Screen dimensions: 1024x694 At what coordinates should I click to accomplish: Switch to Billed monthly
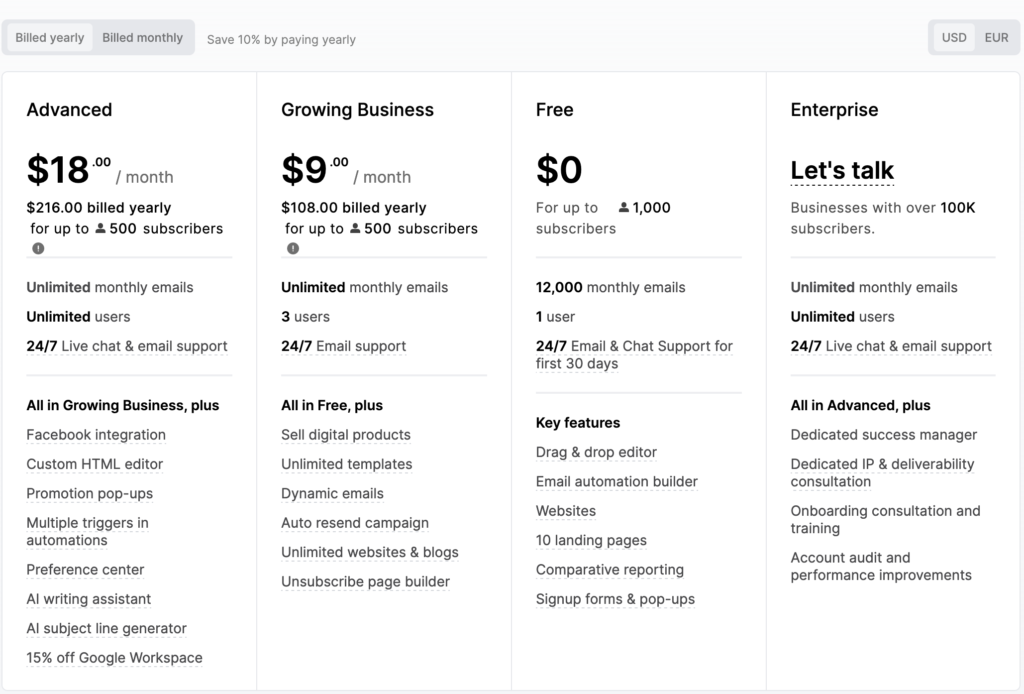[142, 38]
